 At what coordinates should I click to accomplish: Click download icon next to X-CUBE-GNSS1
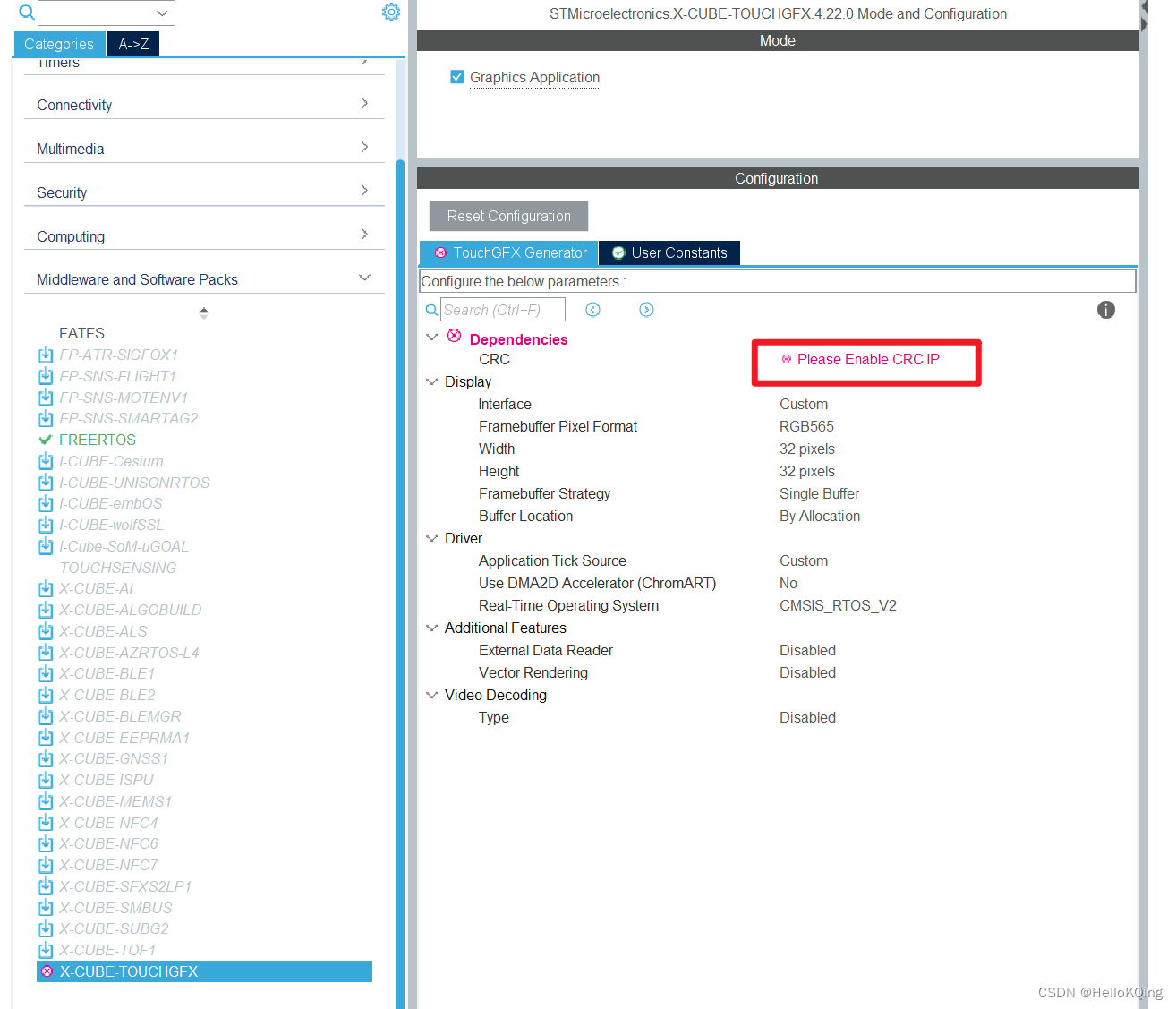(x=46, y=758)
